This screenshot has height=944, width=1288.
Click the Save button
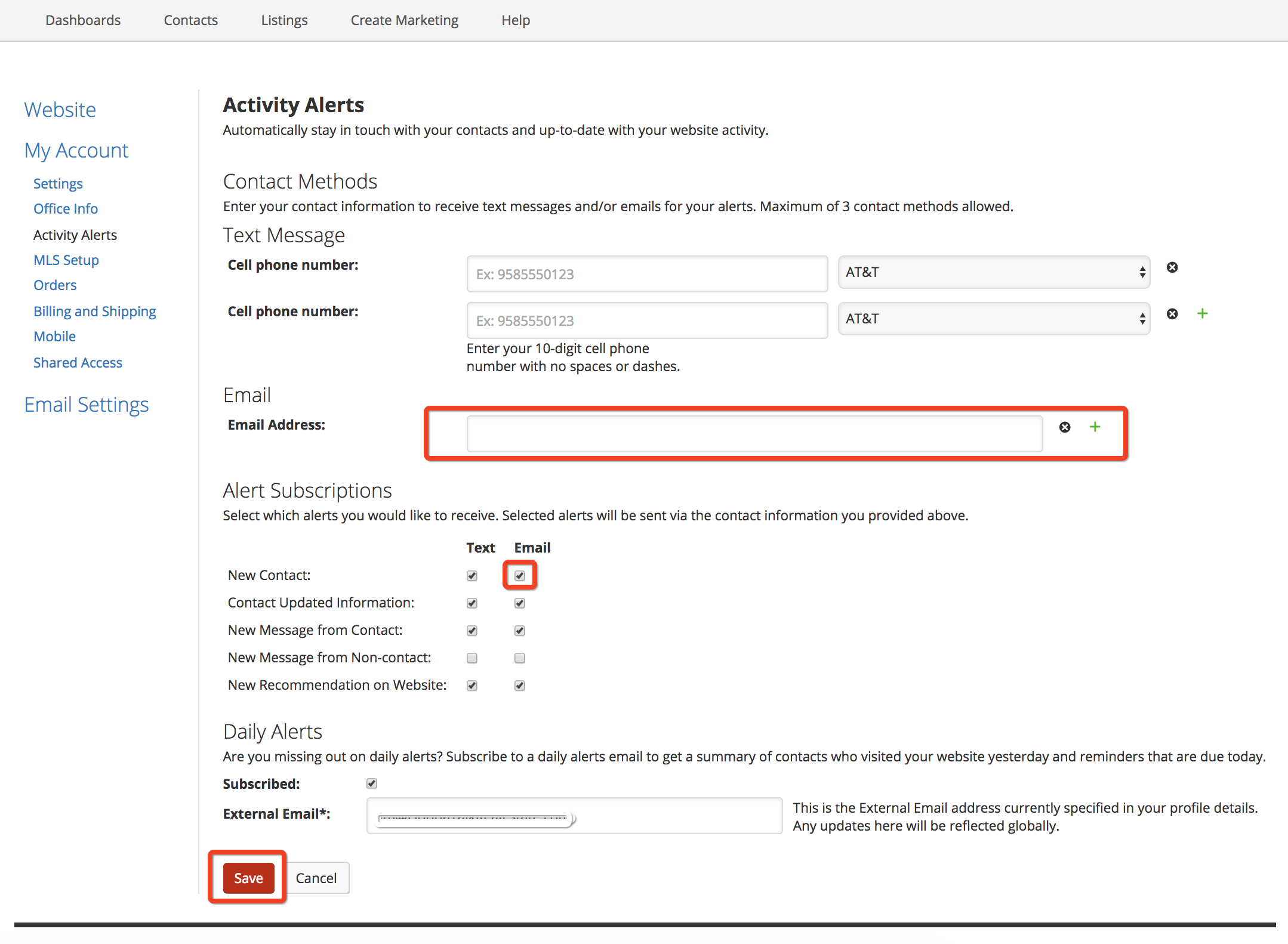(x=248, y=878)
